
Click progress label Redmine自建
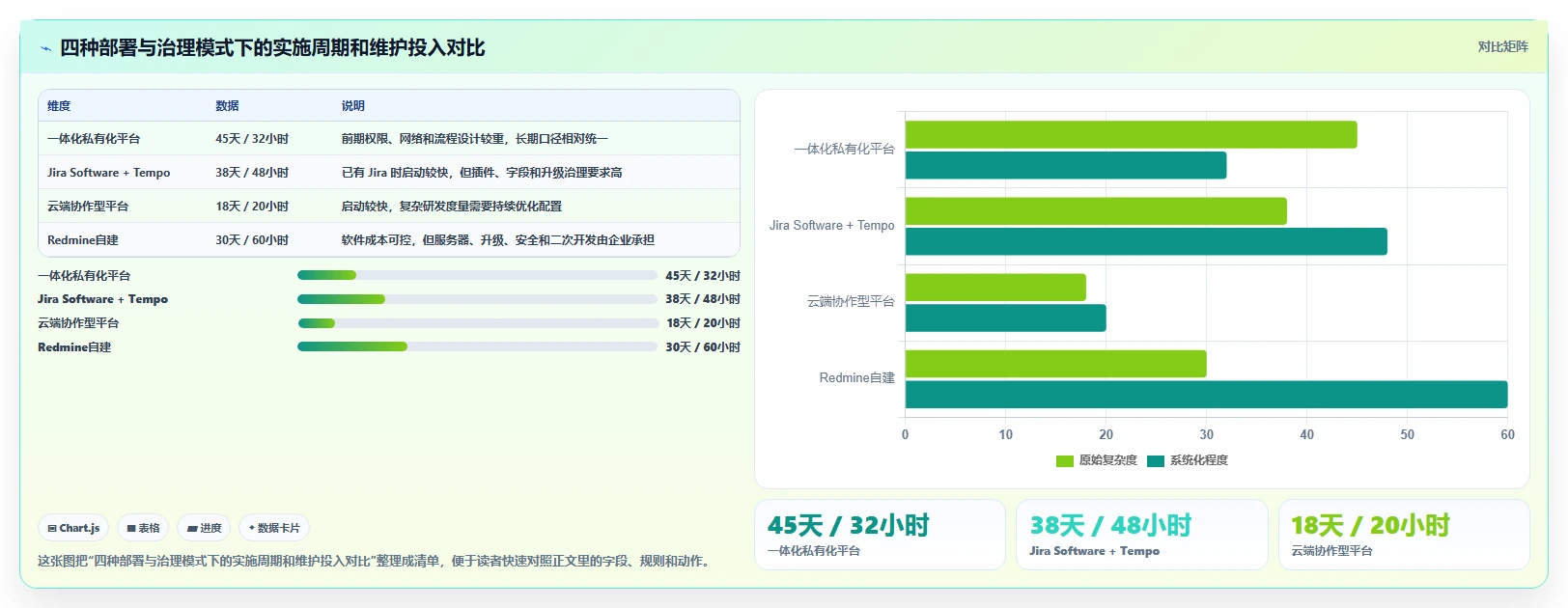pyautogui.click(x=74, y=347)
